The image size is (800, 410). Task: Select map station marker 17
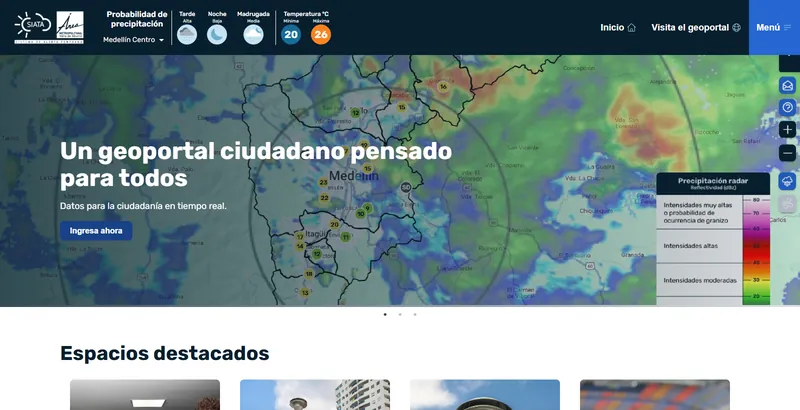click(x=300, y=237)
